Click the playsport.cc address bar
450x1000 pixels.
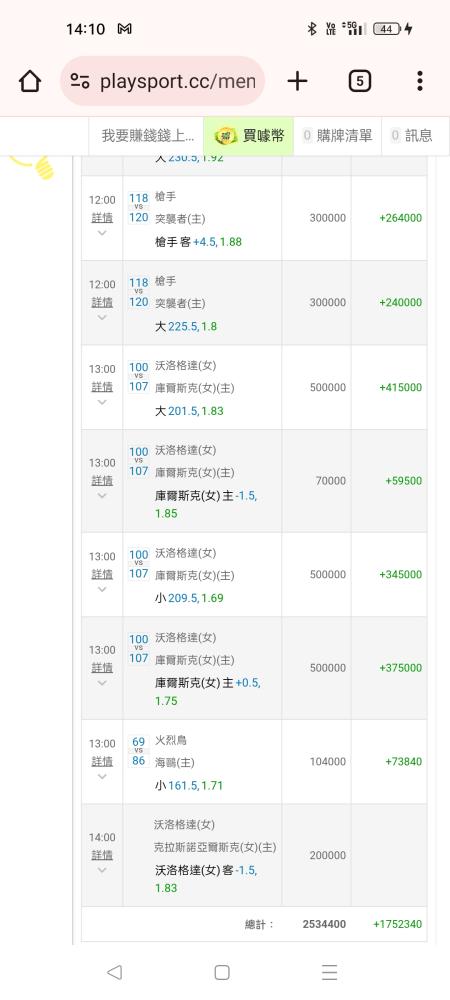click(x=163, y=81)
